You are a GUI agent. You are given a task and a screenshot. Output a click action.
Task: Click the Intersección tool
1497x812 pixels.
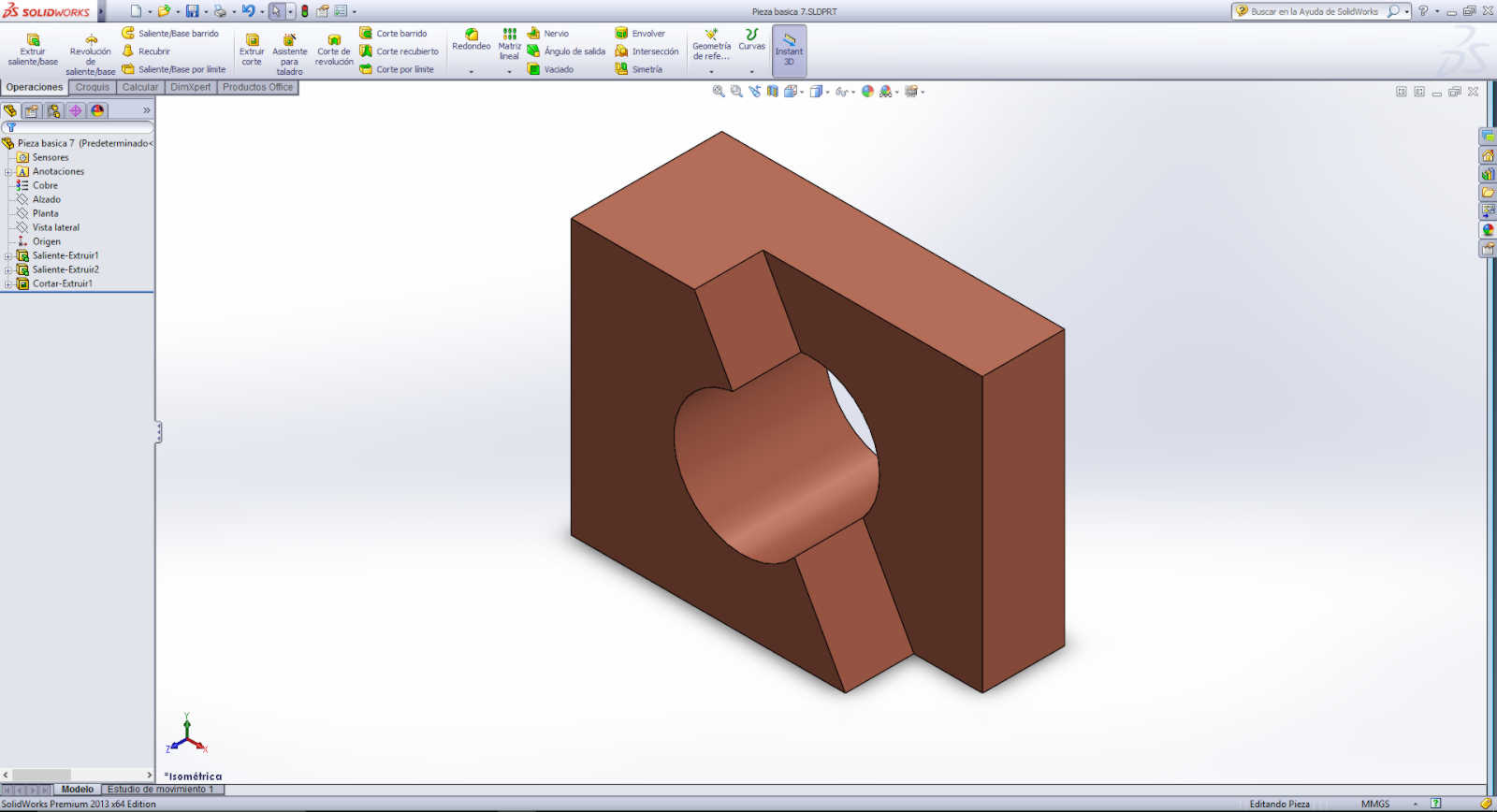click(x=647, y=51)
